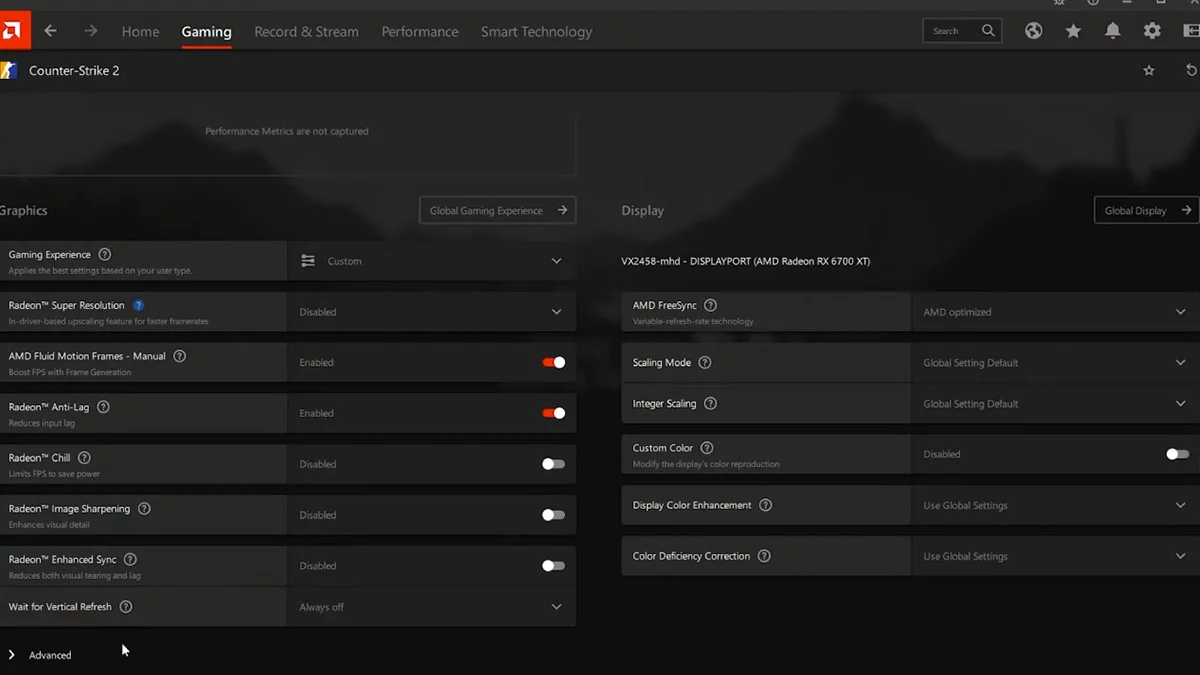Disable Radeon Anti-Lag toggle

553,413
